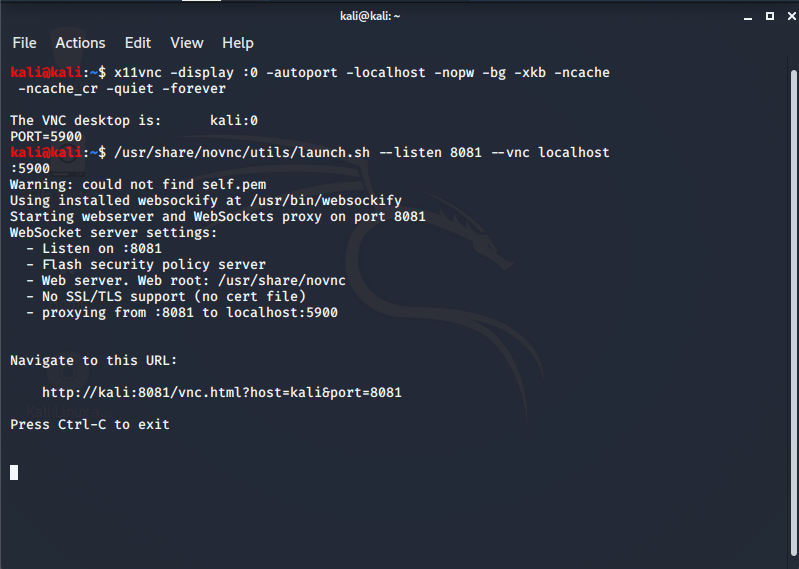Click the VNC desktop kali:0 line
799x569 pixels.
(x=134, y=120)
